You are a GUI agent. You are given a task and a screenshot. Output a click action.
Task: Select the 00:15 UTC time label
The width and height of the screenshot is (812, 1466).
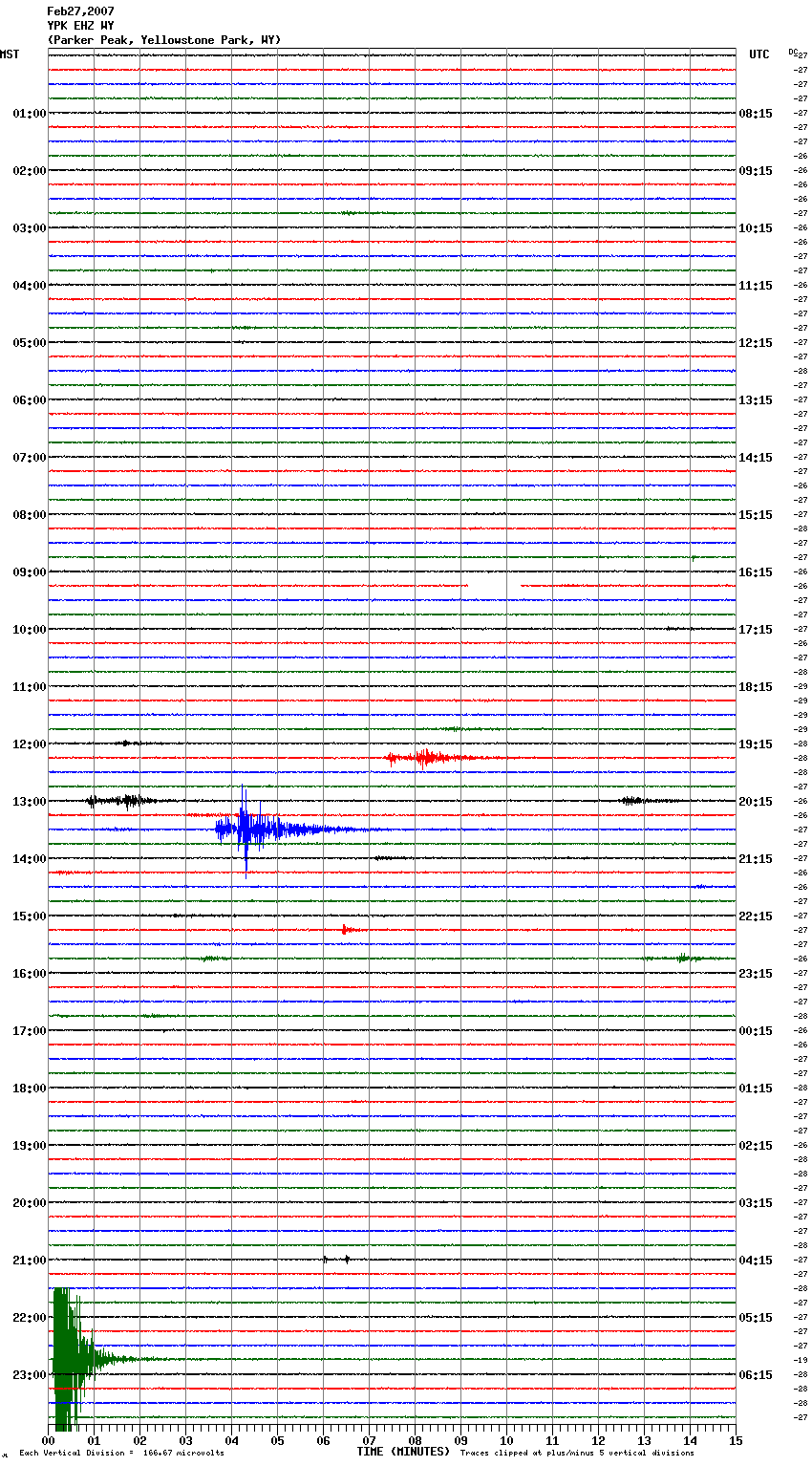[x=756, y=1031]
